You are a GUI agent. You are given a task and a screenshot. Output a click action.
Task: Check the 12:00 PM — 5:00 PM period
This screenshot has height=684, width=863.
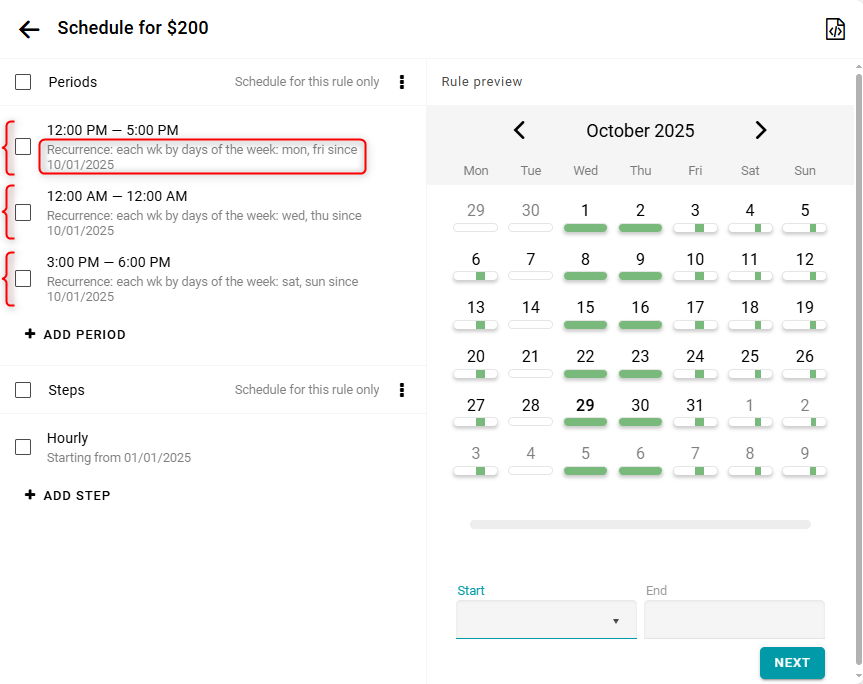click(x=23, y=147)
